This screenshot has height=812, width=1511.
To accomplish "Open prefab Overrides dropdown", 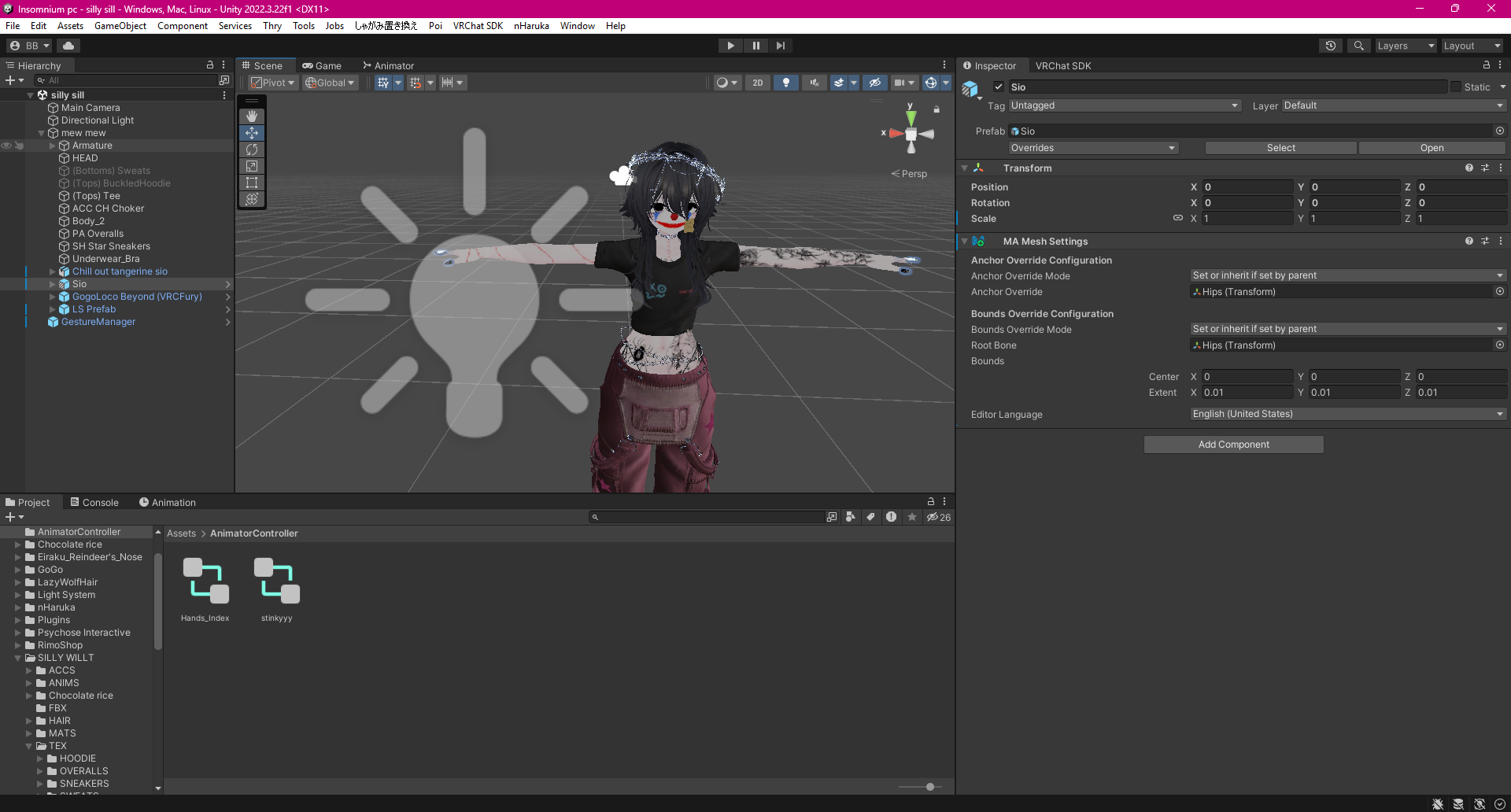I will (x=1093, y=148).
